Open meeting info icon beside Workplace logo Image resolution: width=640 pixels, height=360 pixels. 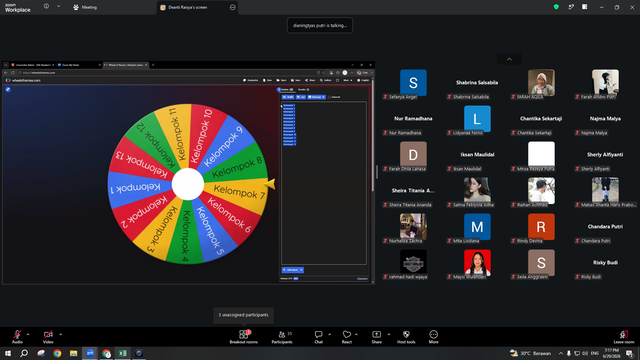[46, 7]
